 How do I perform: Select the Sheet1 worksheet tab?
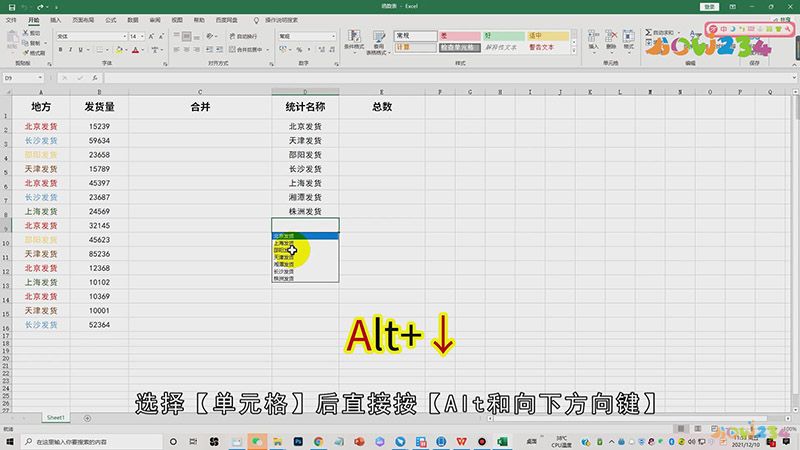point(56,417)
